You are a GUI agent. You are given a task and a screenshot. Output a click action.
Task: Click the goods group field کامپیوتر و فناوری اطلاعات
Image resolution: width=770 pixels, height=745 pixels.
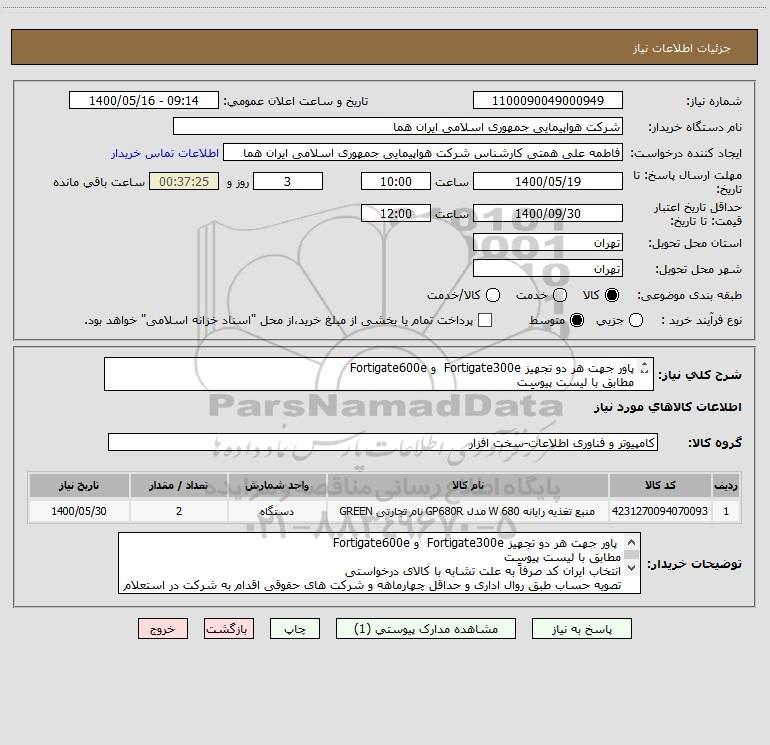pyautogui.click(x=383, y=442)
